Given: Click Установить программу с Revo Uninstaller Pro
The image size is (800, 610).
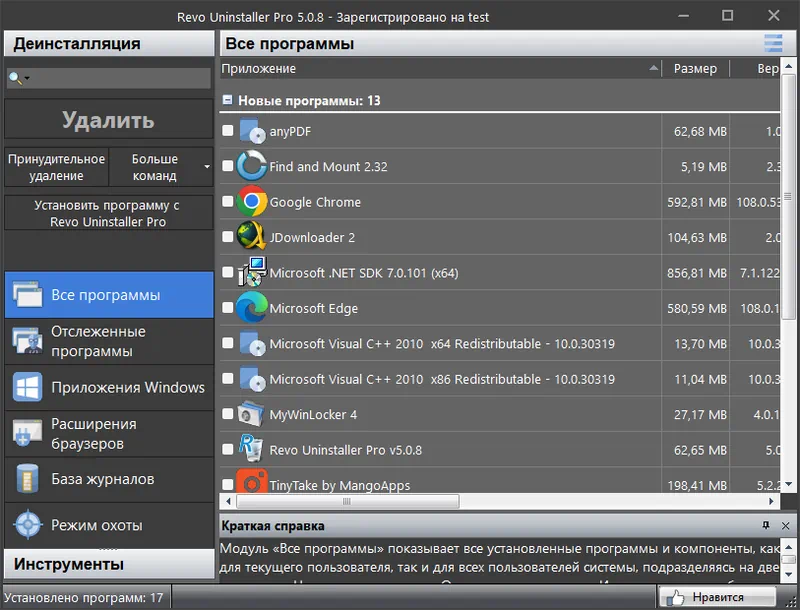Looking at the screenshot, I should click(x=109, y=213).
